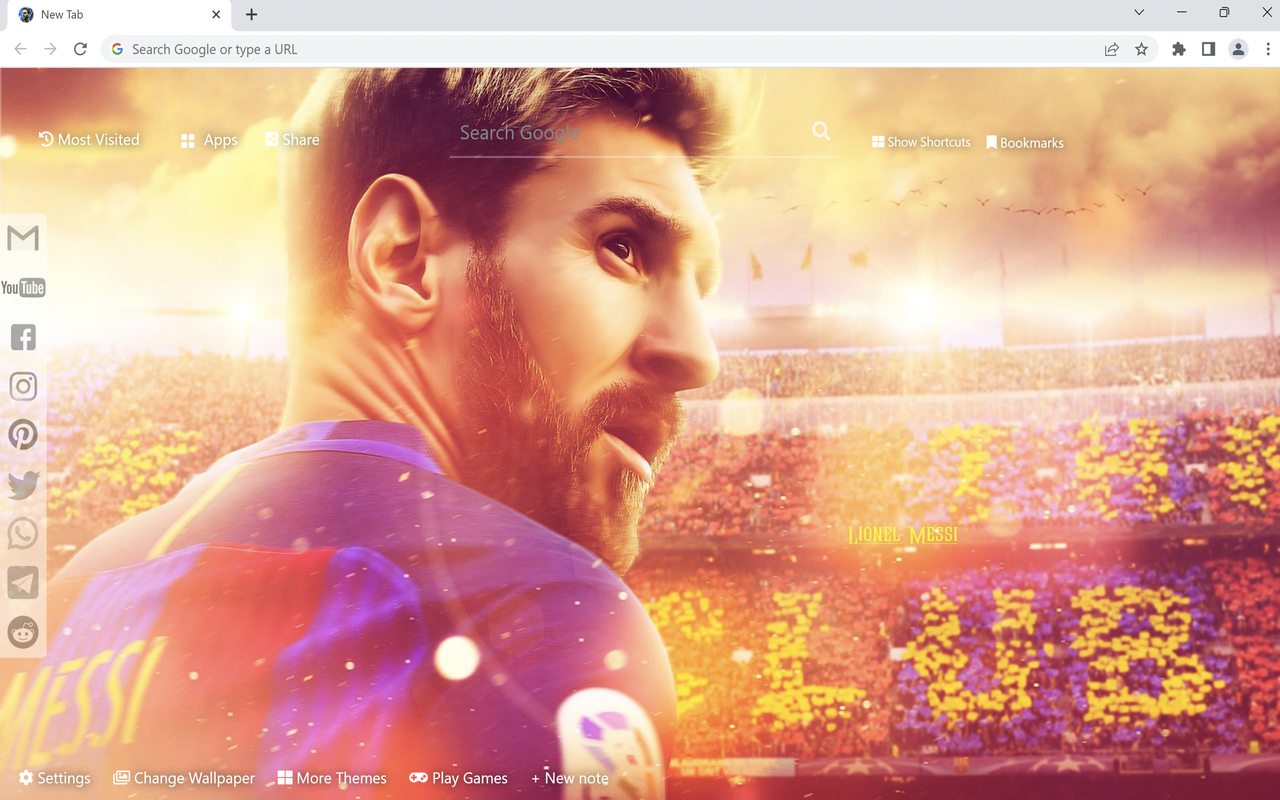Open Gmail from the sidebar
This screenshot has height=800, width=1280.
coord(23,238)
